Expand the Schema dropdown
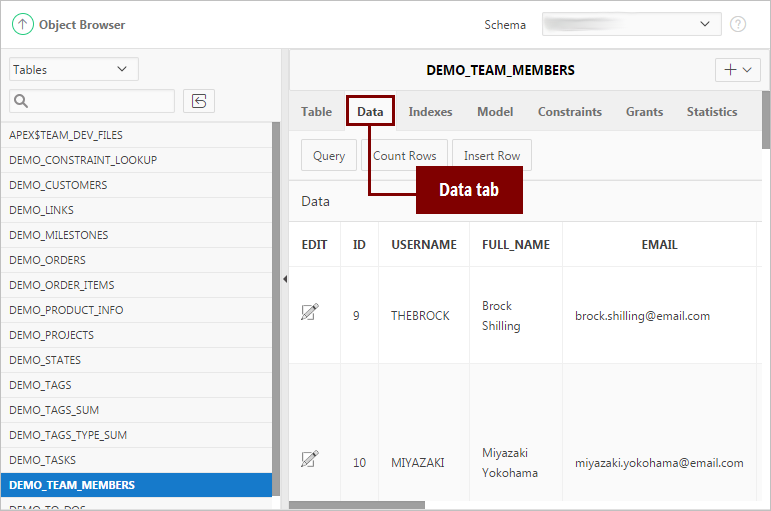 631,24
